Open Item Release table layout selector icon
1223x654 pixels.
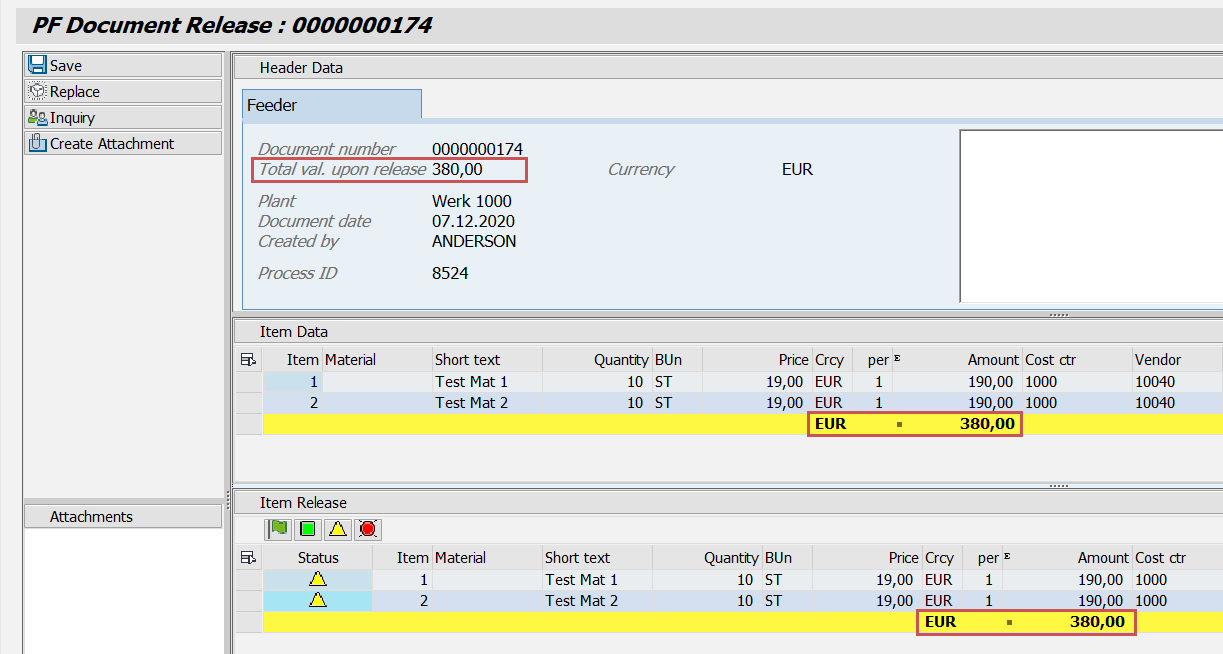click(248, 558)
